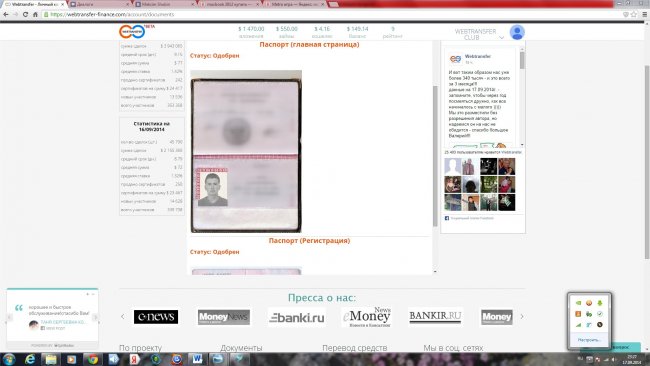This screenshot has height=366, width=650.
Task: Click the $ 149.14 header amount
Action: click(x=357, y=29)
